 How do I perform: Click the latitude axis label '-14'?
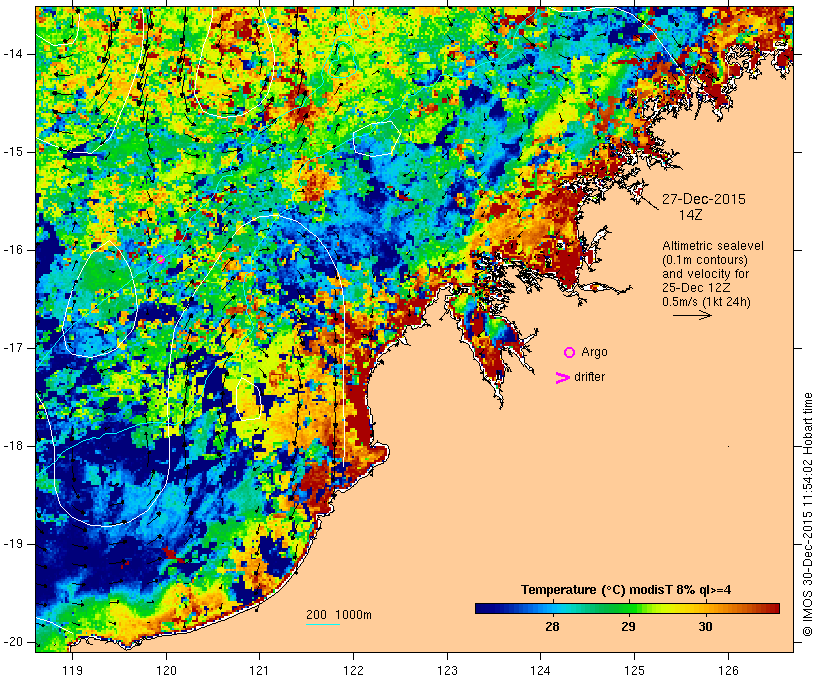(x=13, y=54)
